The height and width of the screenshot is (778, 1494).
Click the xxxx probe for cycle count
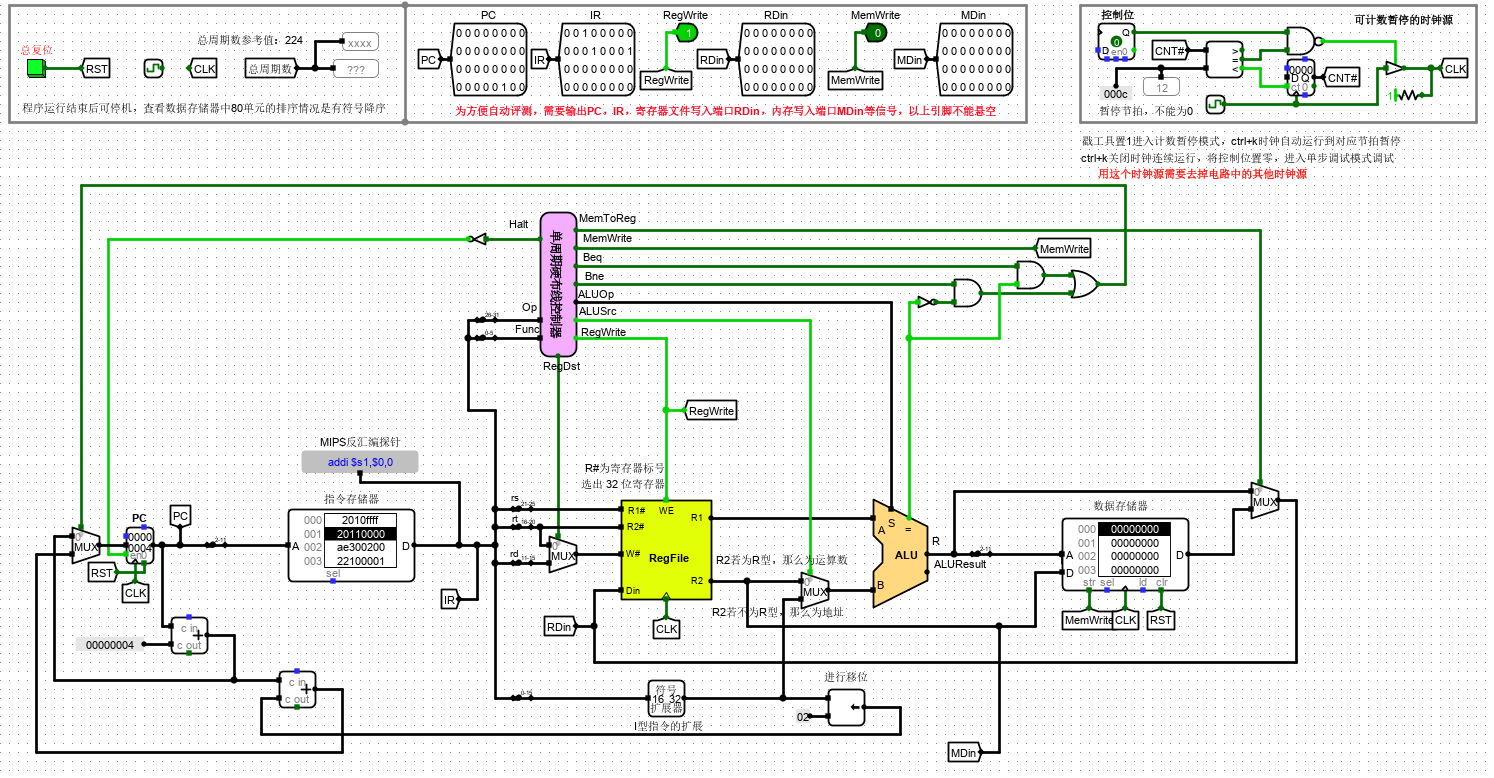pos(360,43)
